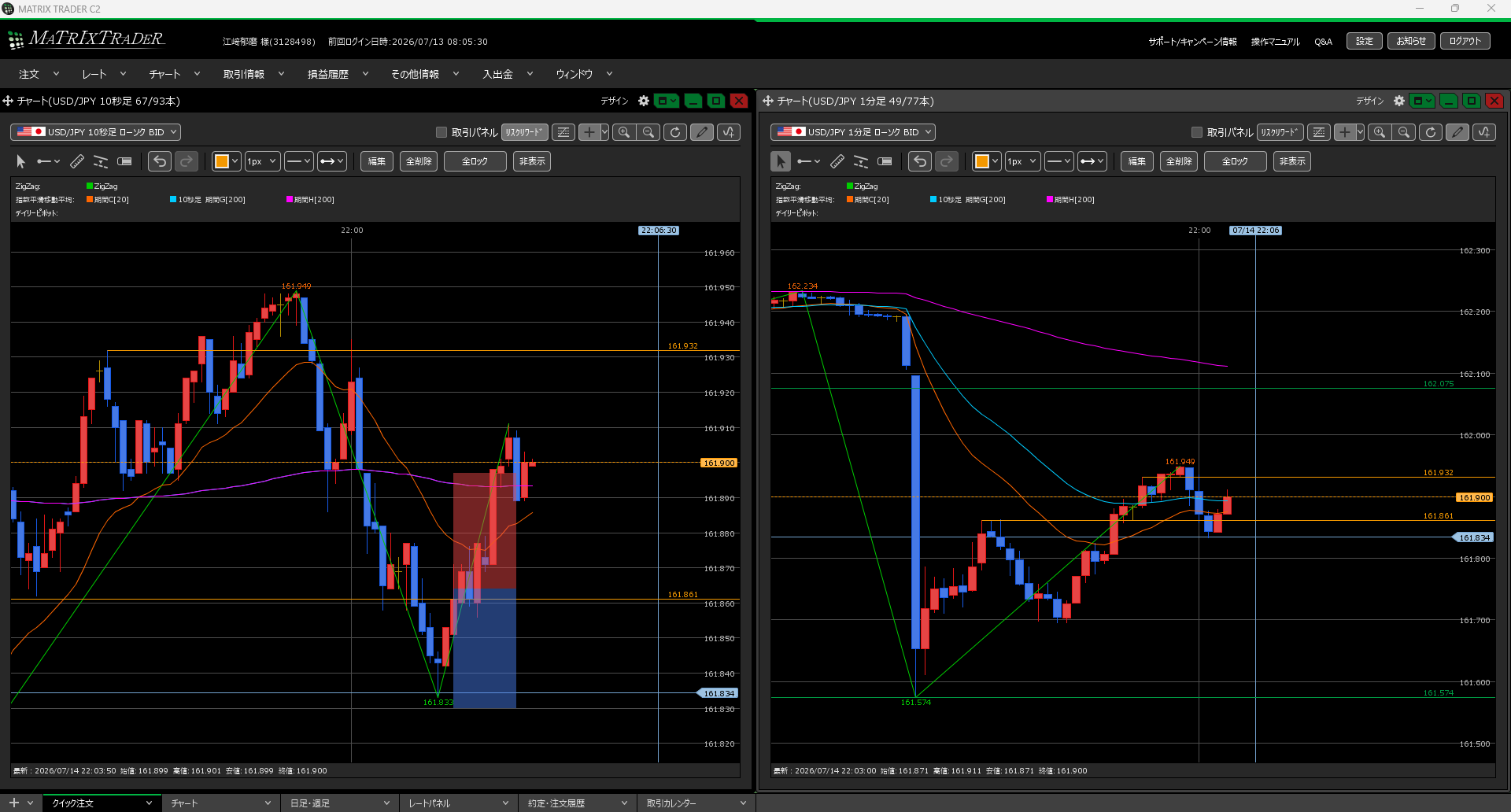Open the line end arrow dropdown in the 10秒足 chart

point(332,161)
